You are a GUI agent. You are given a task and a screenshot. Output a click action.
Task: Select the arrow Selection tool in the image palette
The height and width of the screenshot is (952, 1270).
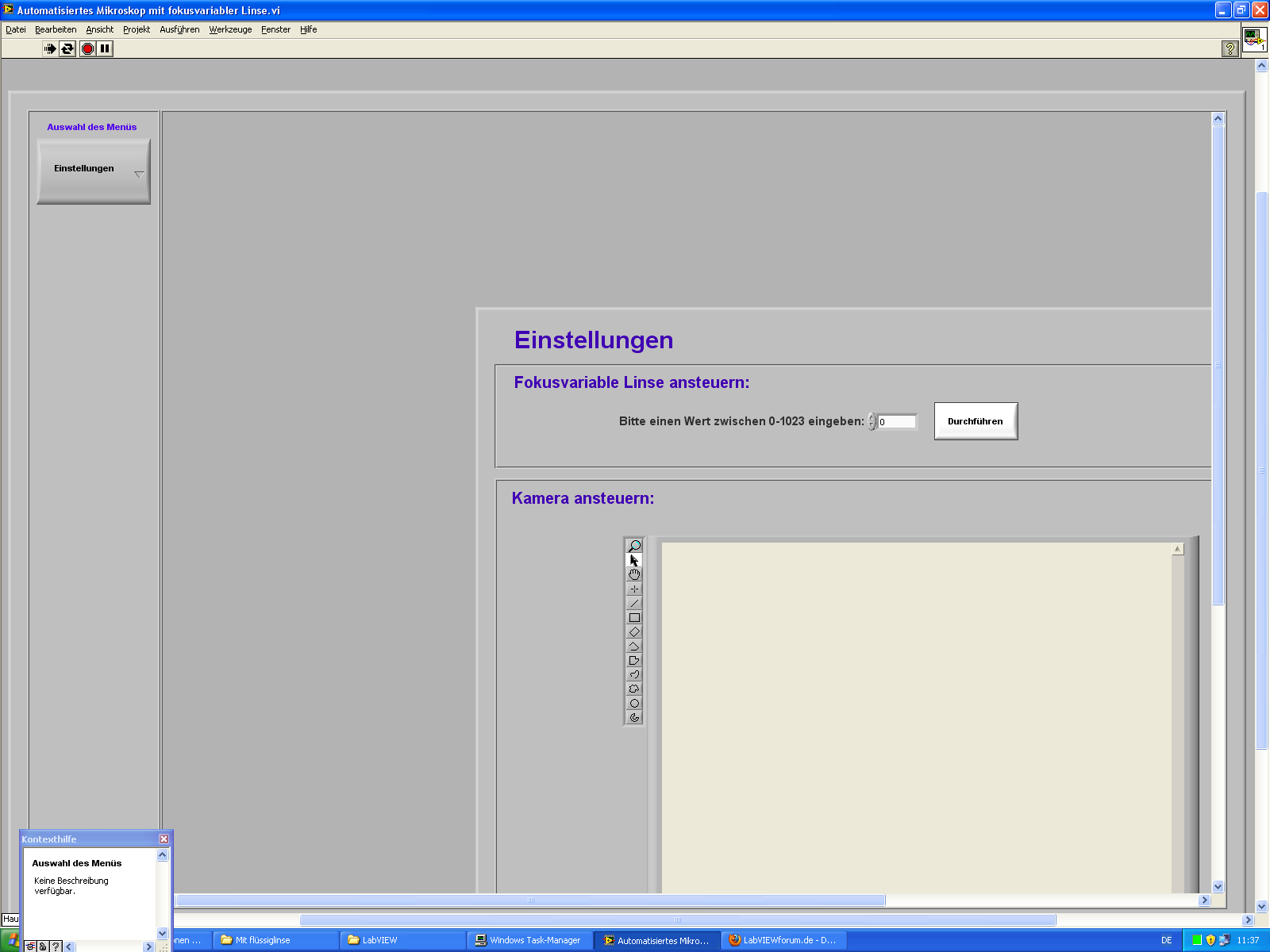[634, 560]
